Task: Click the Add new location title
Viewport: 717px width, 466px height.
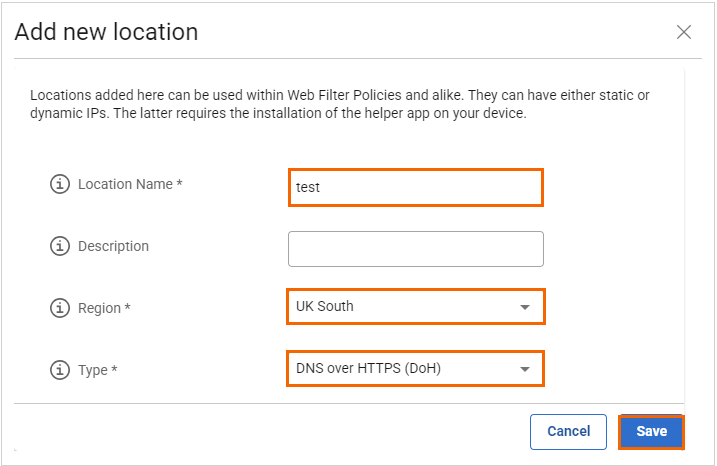Action: point(106,32)
